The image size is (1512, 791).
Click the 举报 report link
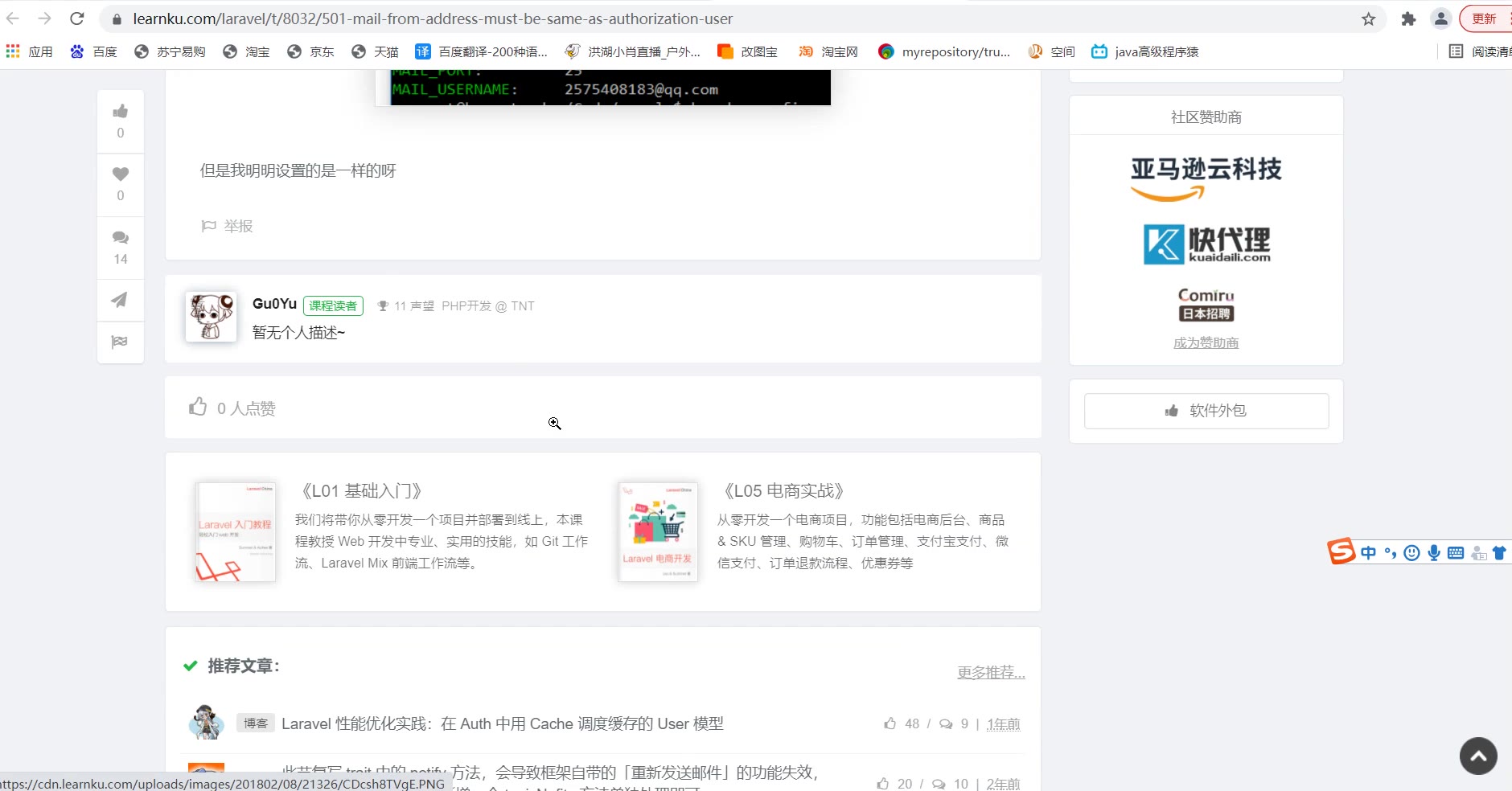coord(227,226)
